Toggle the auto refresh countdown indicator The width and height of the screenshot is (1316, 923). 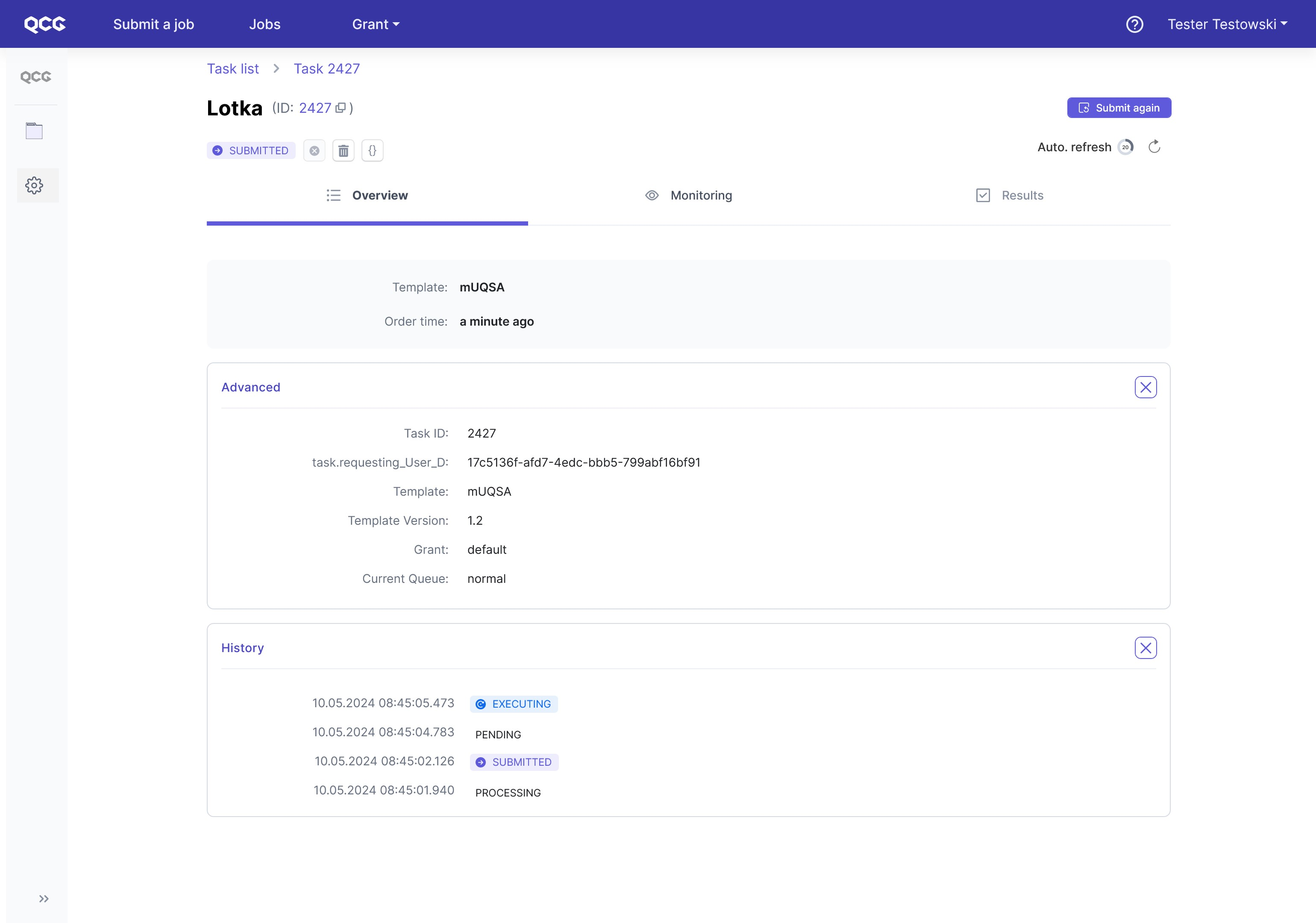point(1125,147)
